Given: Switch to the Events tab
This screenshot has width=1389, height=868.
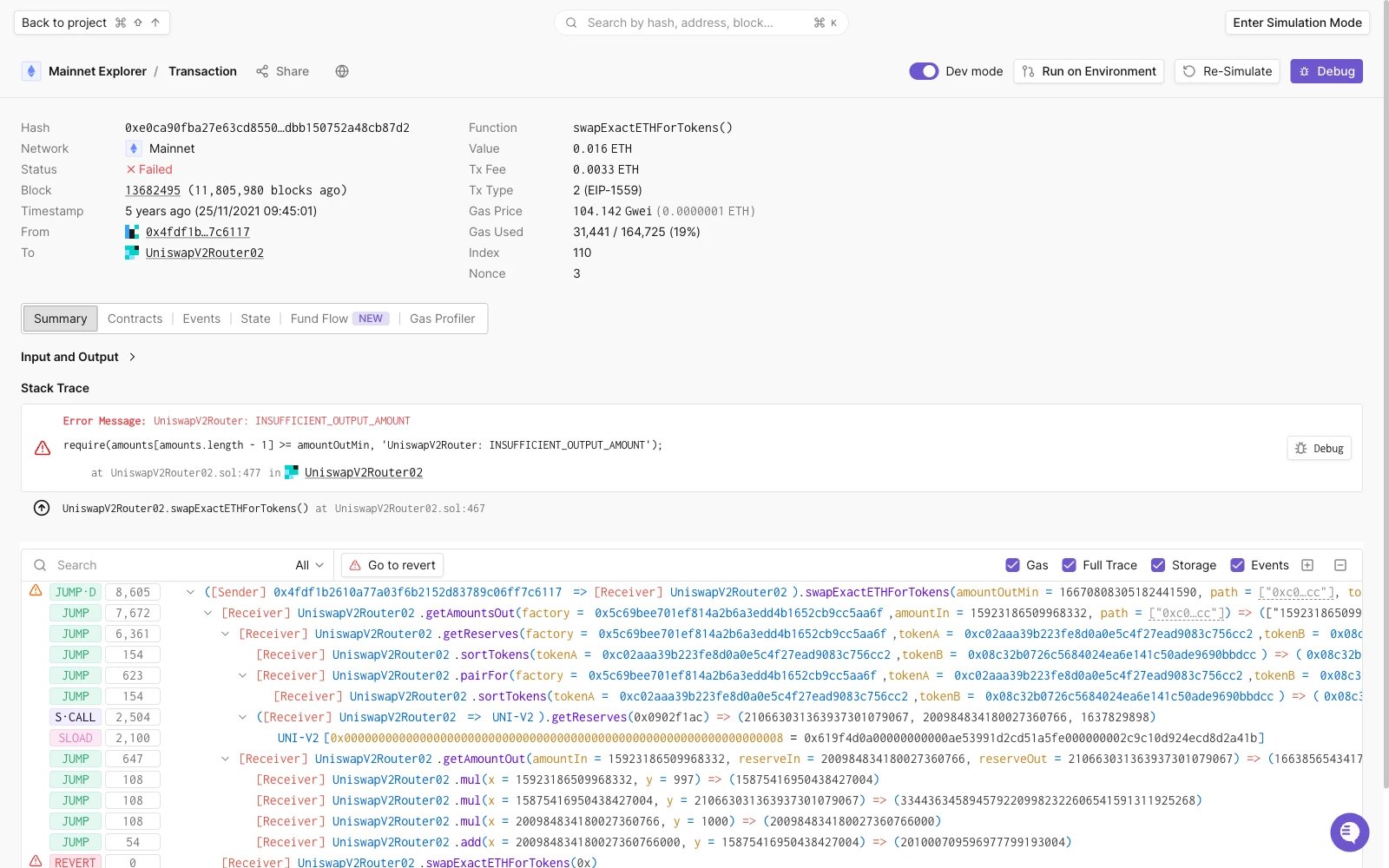Looking at the screenshot, I should click(x=201, y=319).
